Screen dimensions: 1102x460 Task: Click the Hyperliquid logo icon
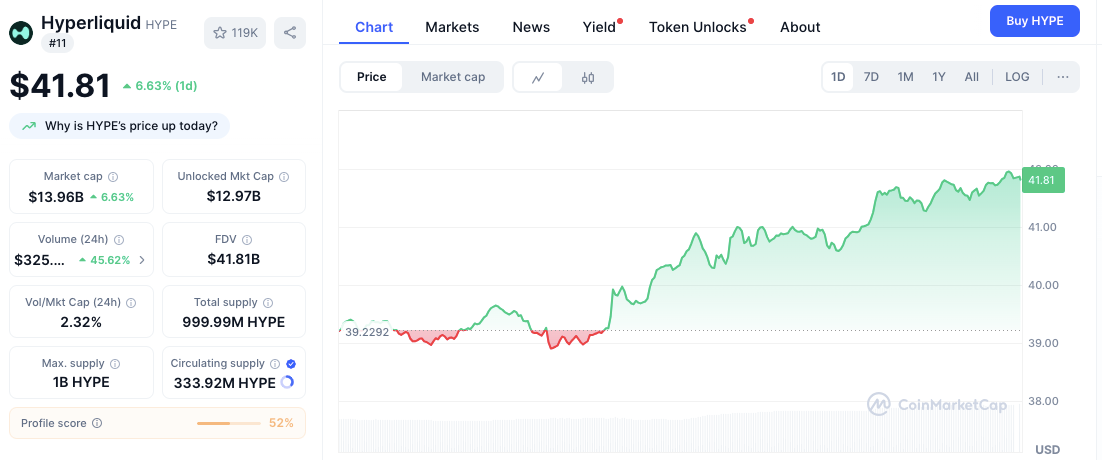tap(20, 32)
